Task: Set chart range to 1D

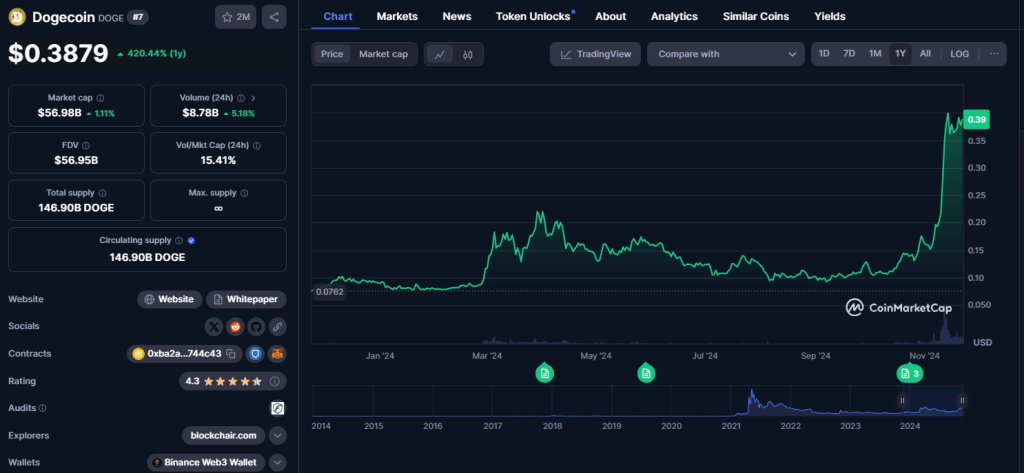Action: click(x=824, y=54)
